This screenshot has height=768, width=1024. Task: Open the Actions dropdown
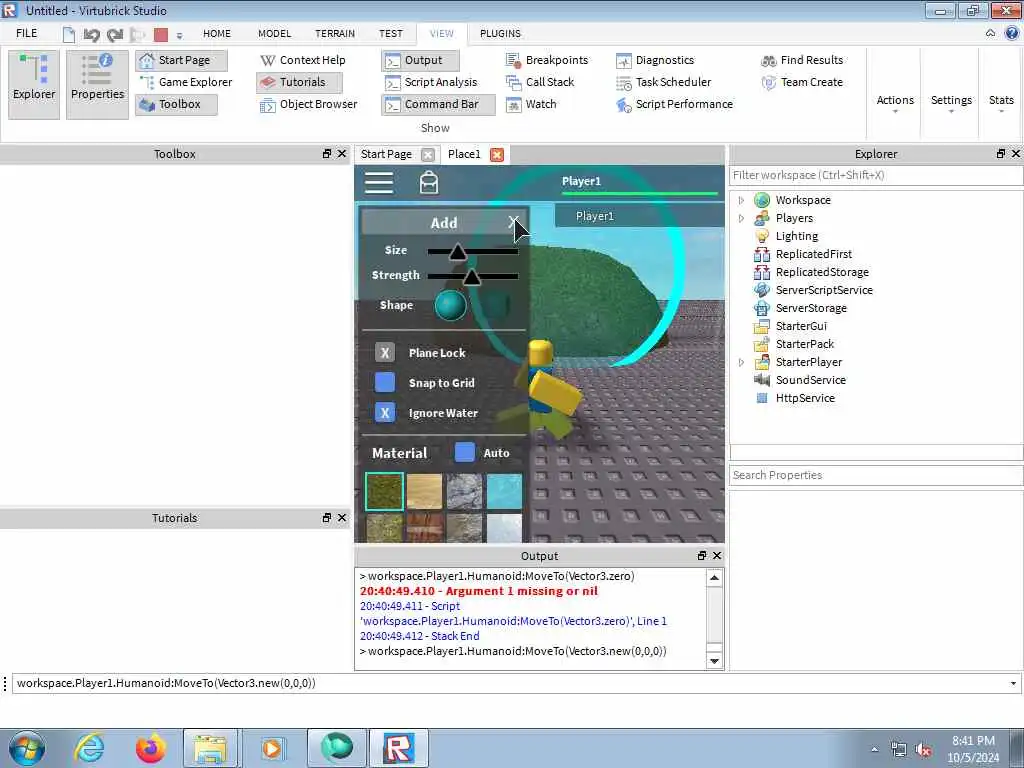(x=895, y=103)
